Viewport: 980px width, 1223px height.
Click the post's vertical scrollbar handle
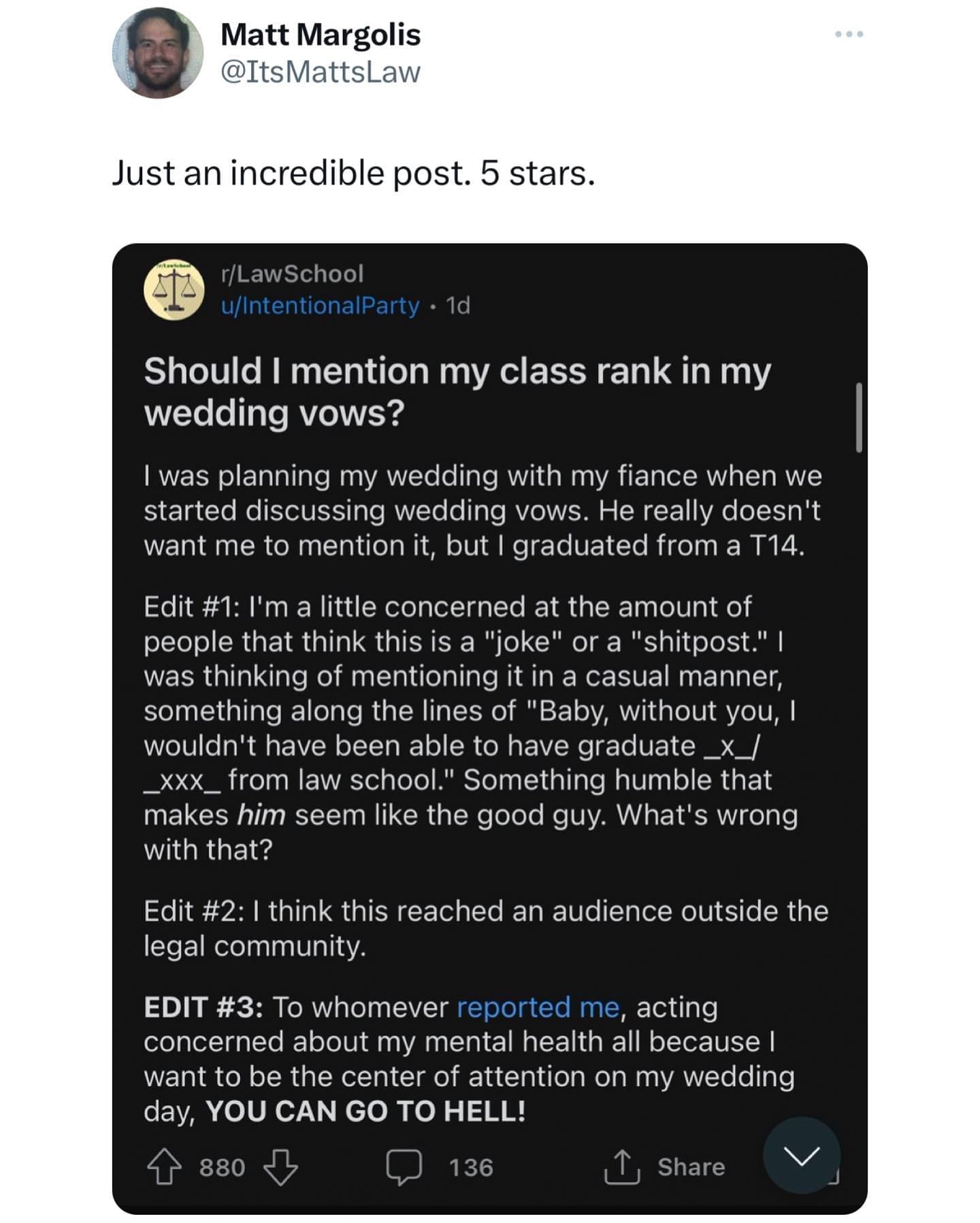[859, 417]
